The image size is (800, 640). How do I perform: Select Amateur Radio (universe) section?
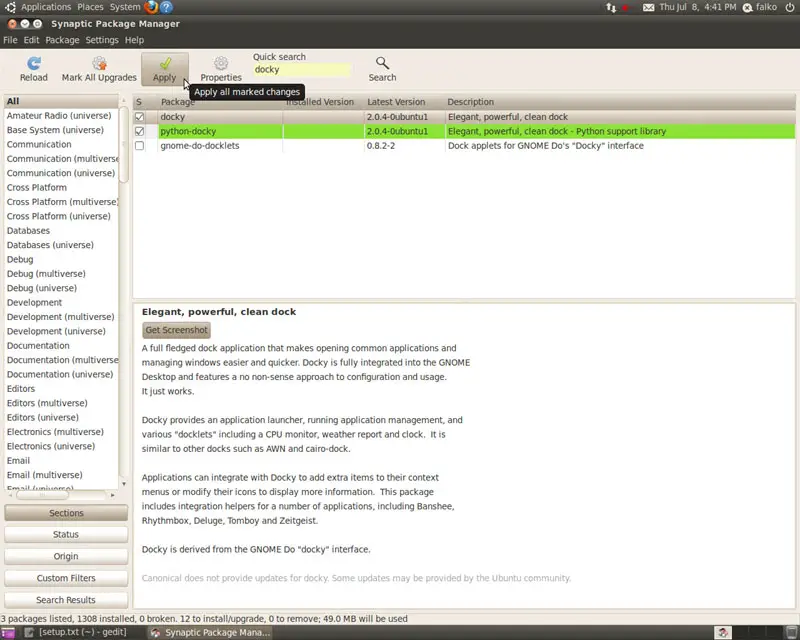click(61, 116)
